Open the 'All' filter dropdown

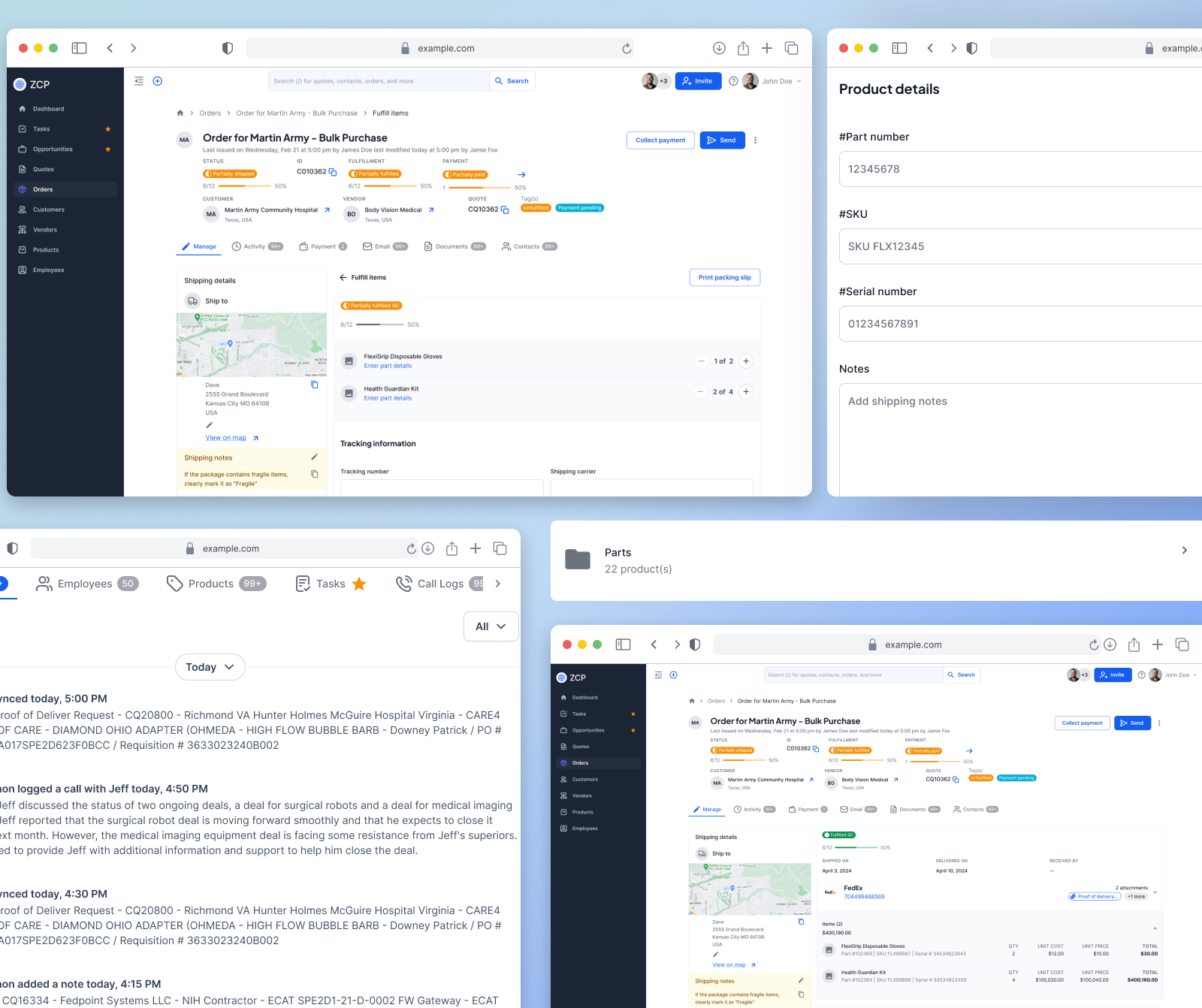click(491, 626)
